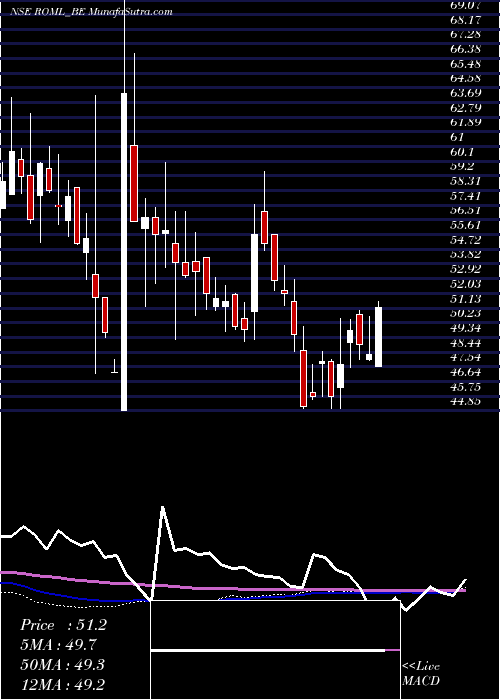Click the last white candlestick on the right
Viewport: 500px width, 700px height.
[x=378, y=337]
